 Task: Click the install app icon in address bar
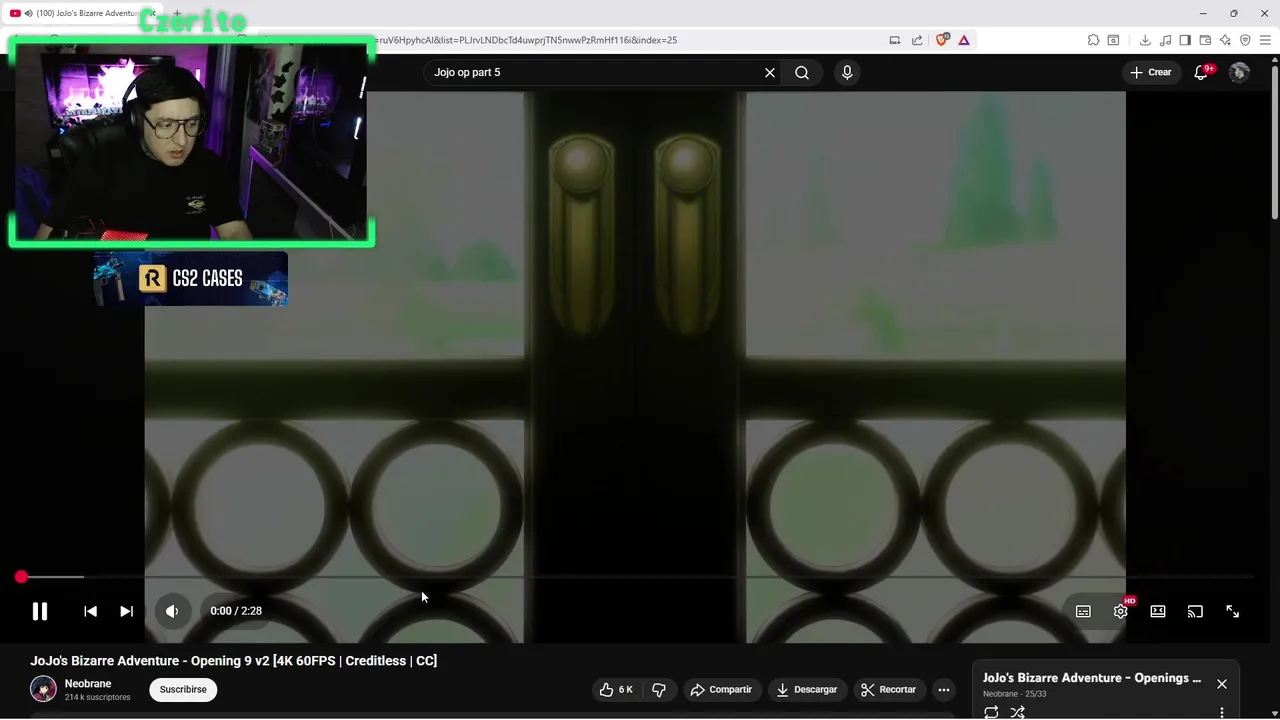[895, 40]
